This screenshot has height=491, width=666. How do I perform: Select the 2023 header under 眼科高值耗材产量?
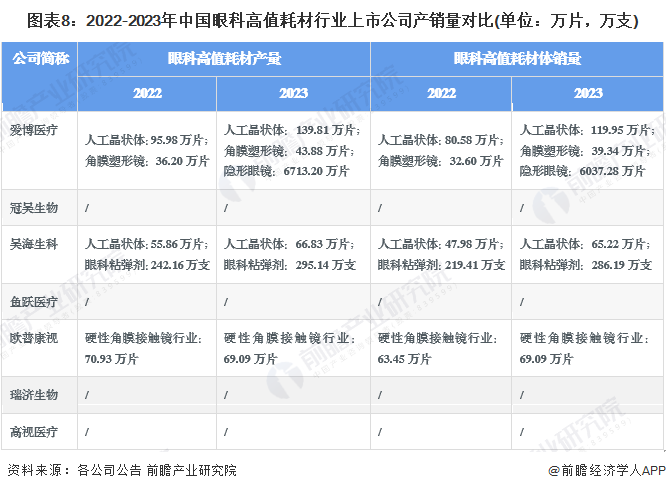pyautogui.click(x=293, y=93)
